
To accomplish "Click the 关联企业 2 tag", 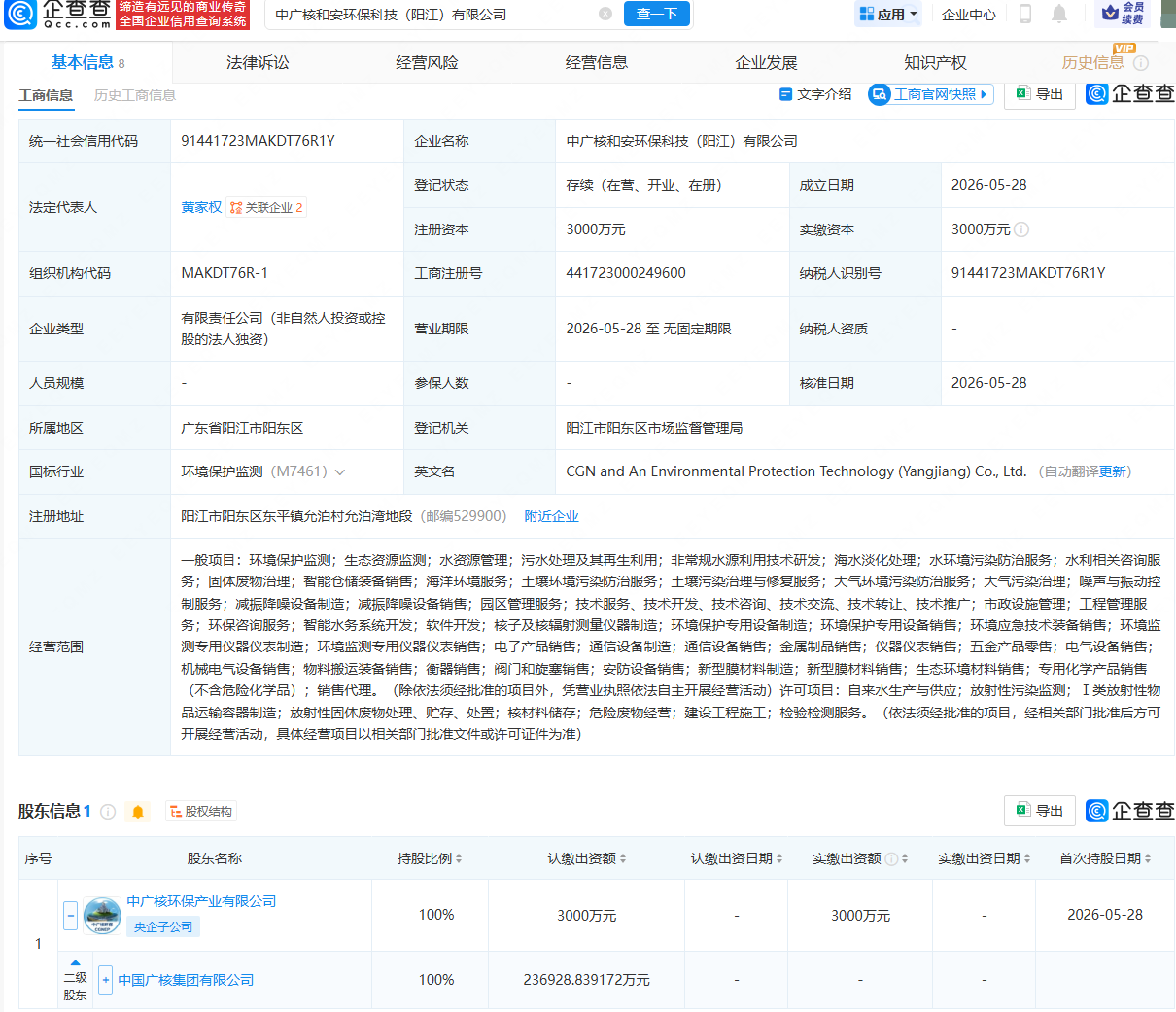I will click(266, 207).
